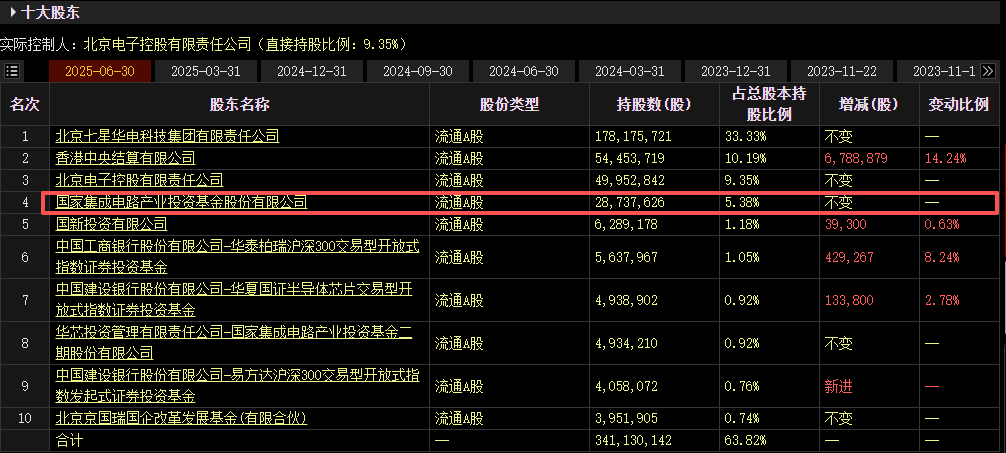Click the 股份类型 column header
The height and width of the screenshot is (453, 1006).
point(509,105)
